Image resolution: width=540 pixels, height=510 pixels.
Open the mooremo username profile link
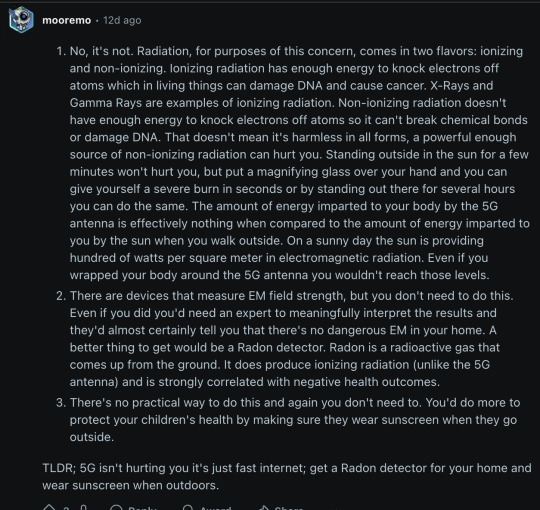click(66, 20)
